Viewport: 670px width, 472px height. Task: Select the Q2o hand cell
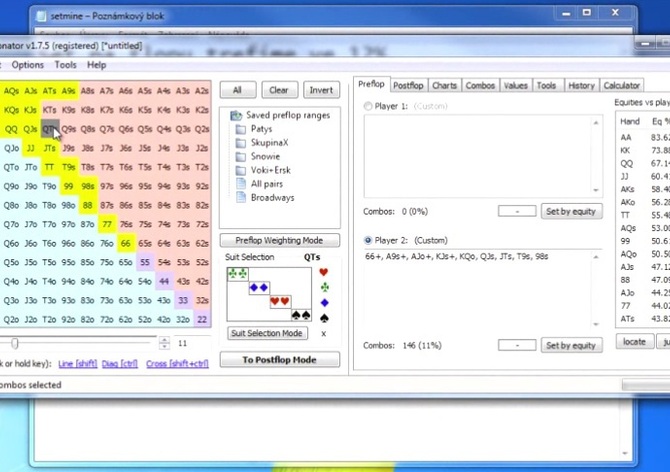point(11,320)
